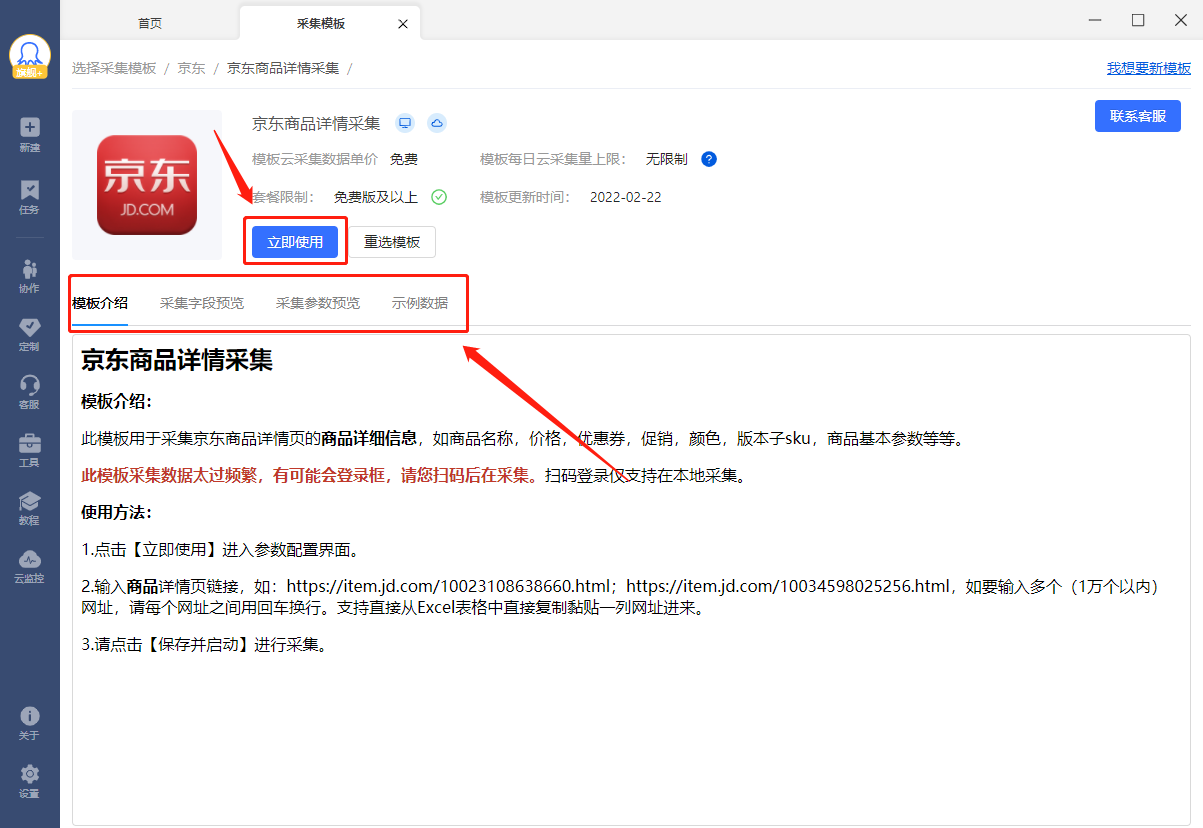Click the large 京东商品详情采集 heading in the description
This screenshot has height=828, width=1203.
click(x=177, y=360)
